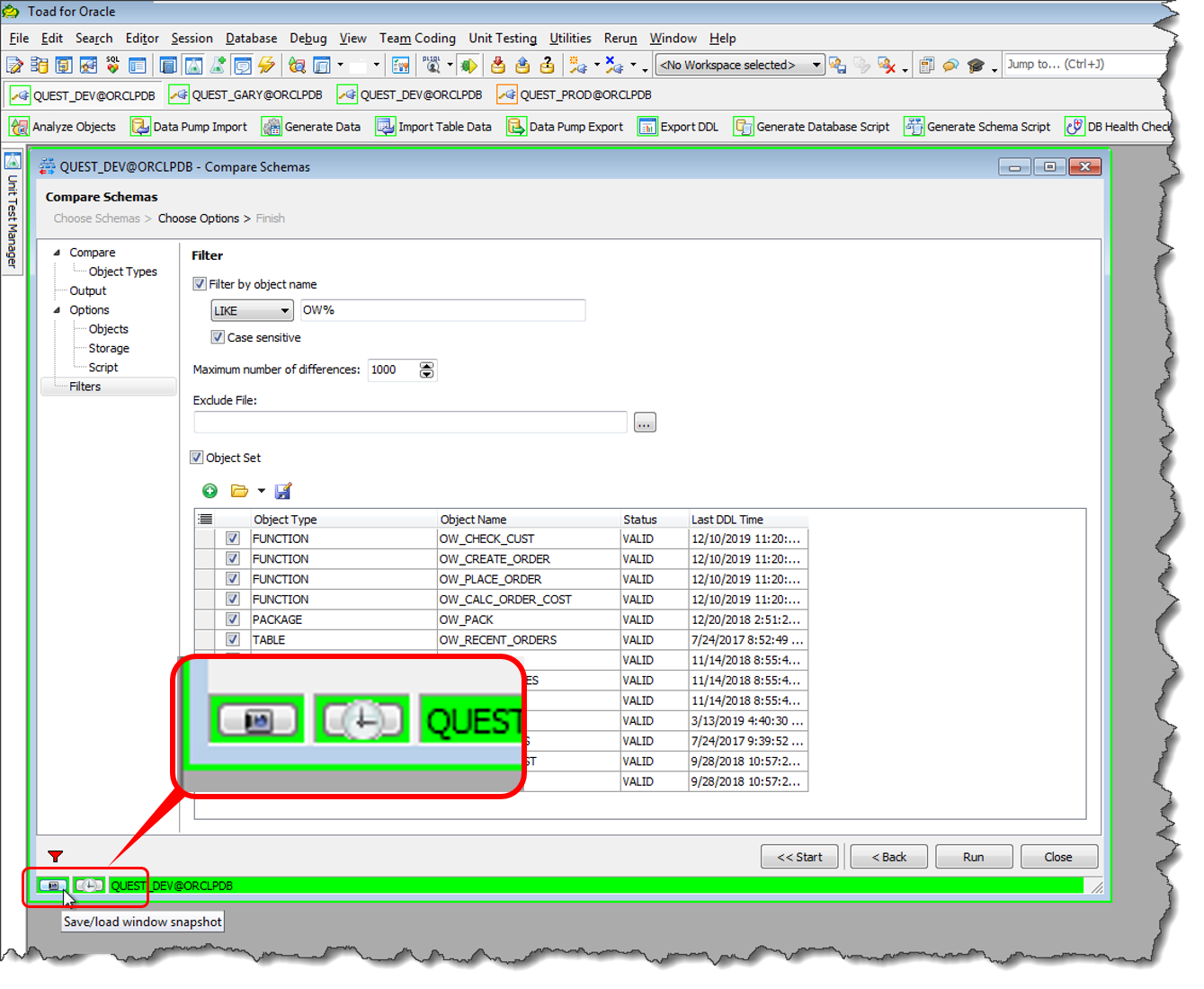Select Storage in the options tree

coord(109,348)
